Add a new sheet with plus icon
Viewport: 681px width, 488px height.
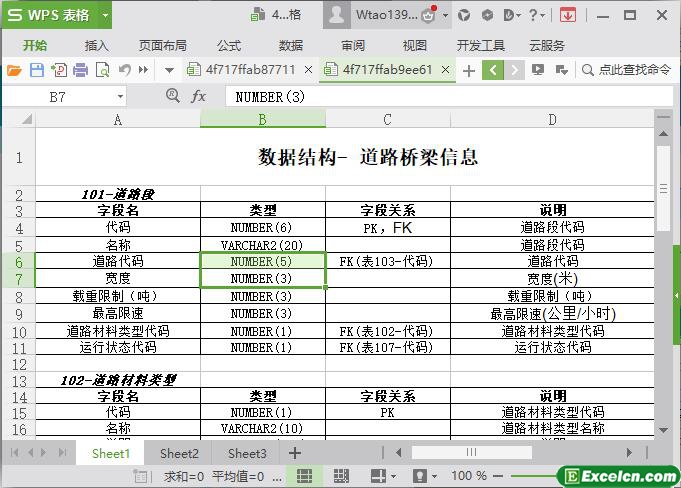click(x=294, y=453)
